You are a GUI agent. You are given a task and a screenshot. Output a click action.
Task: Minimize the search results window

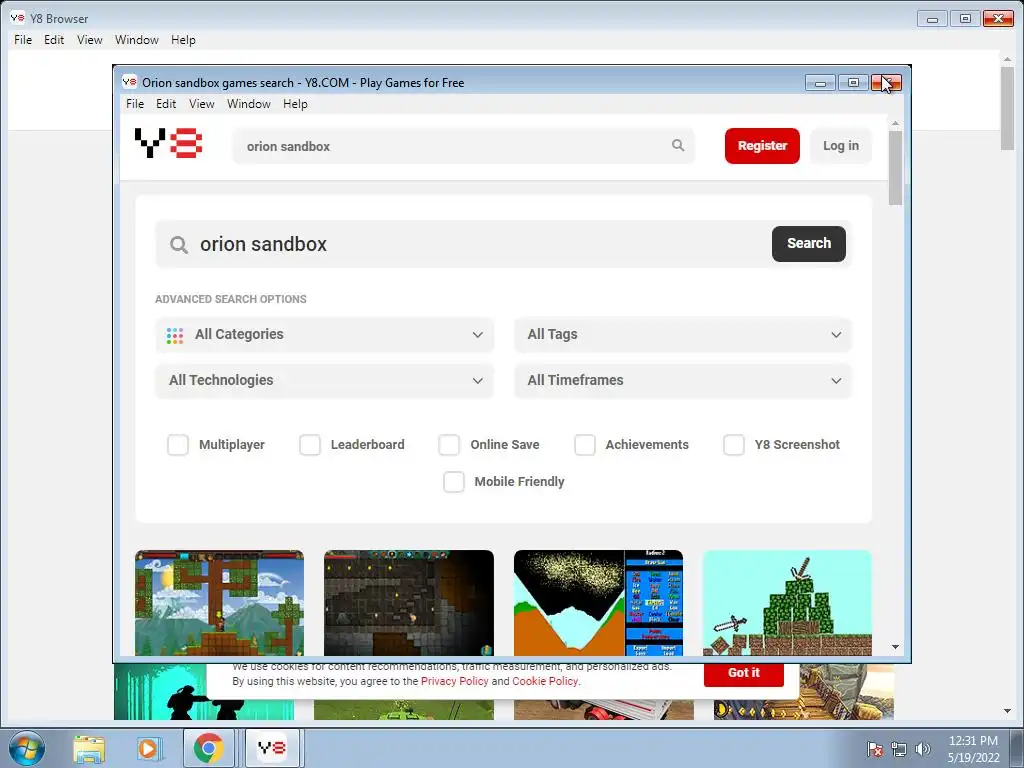pyautogui.click(x=820, y=83)
